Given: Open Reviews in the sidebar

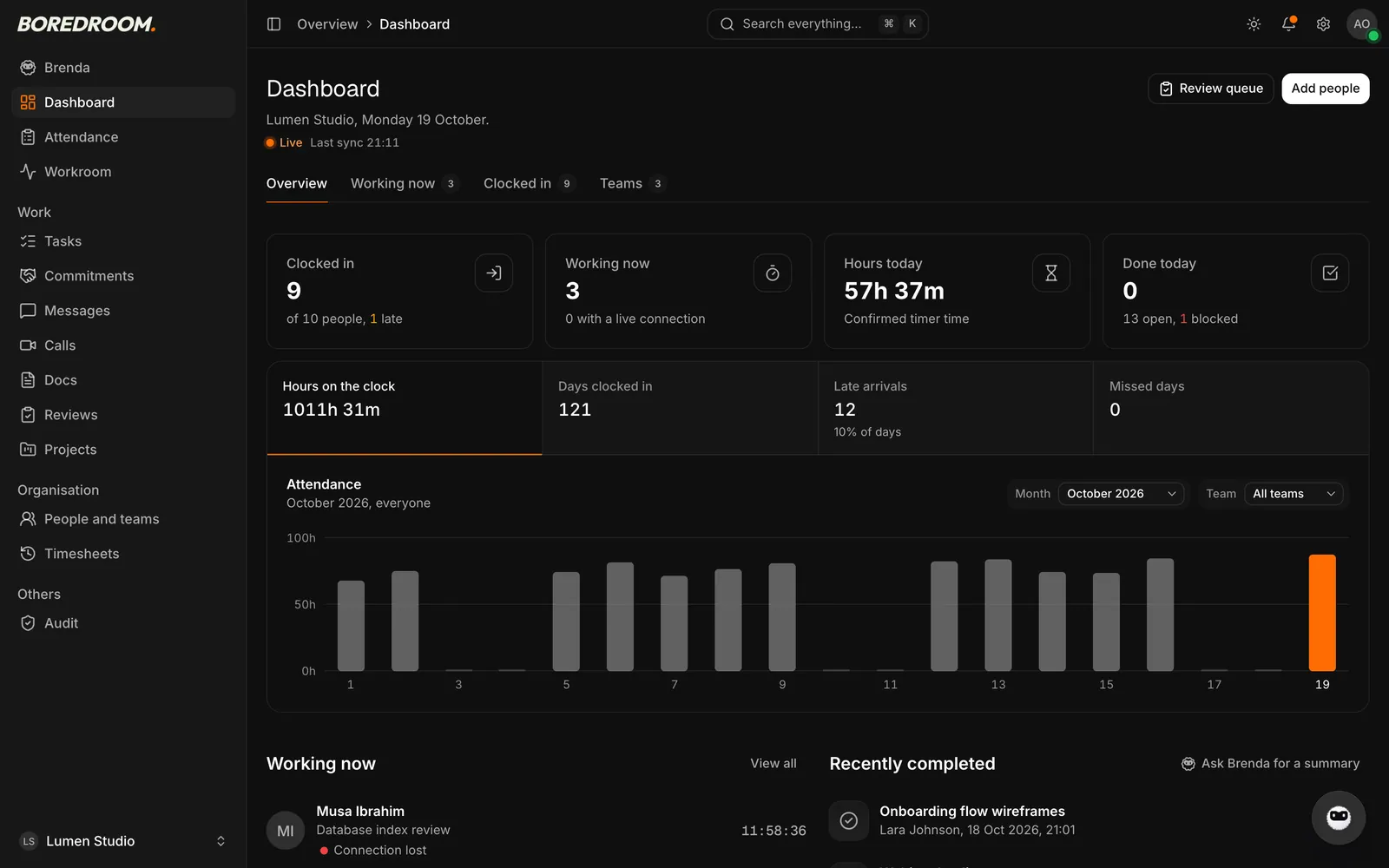Looking at the screenshot, I should click(123, 415).
